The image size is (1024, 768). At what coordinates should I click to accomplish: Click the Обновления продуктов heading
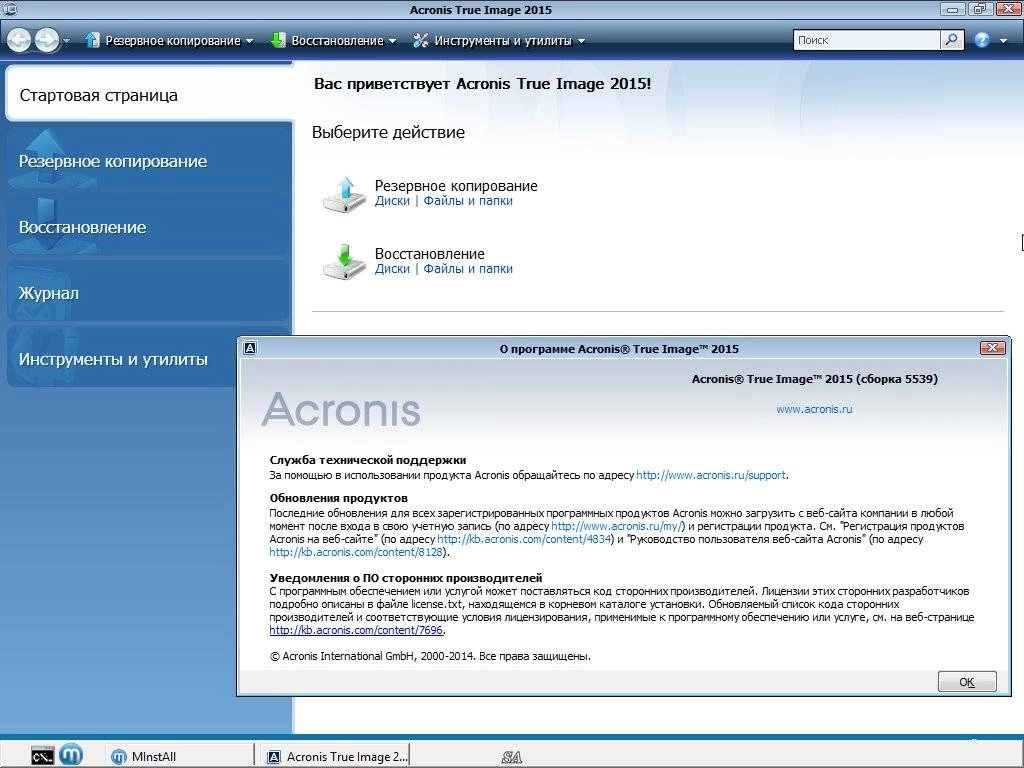tap(338, 498)
